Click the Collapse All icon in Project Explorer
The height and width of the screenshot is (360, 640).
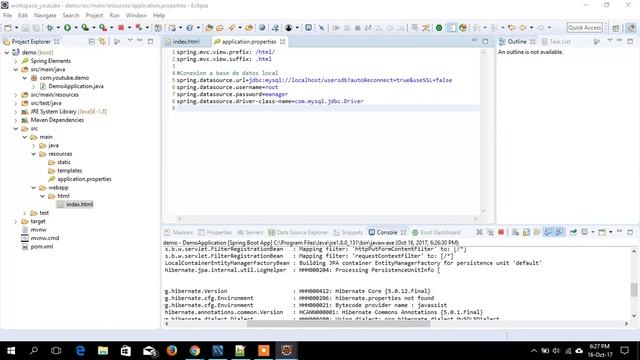tap(91, 42)
